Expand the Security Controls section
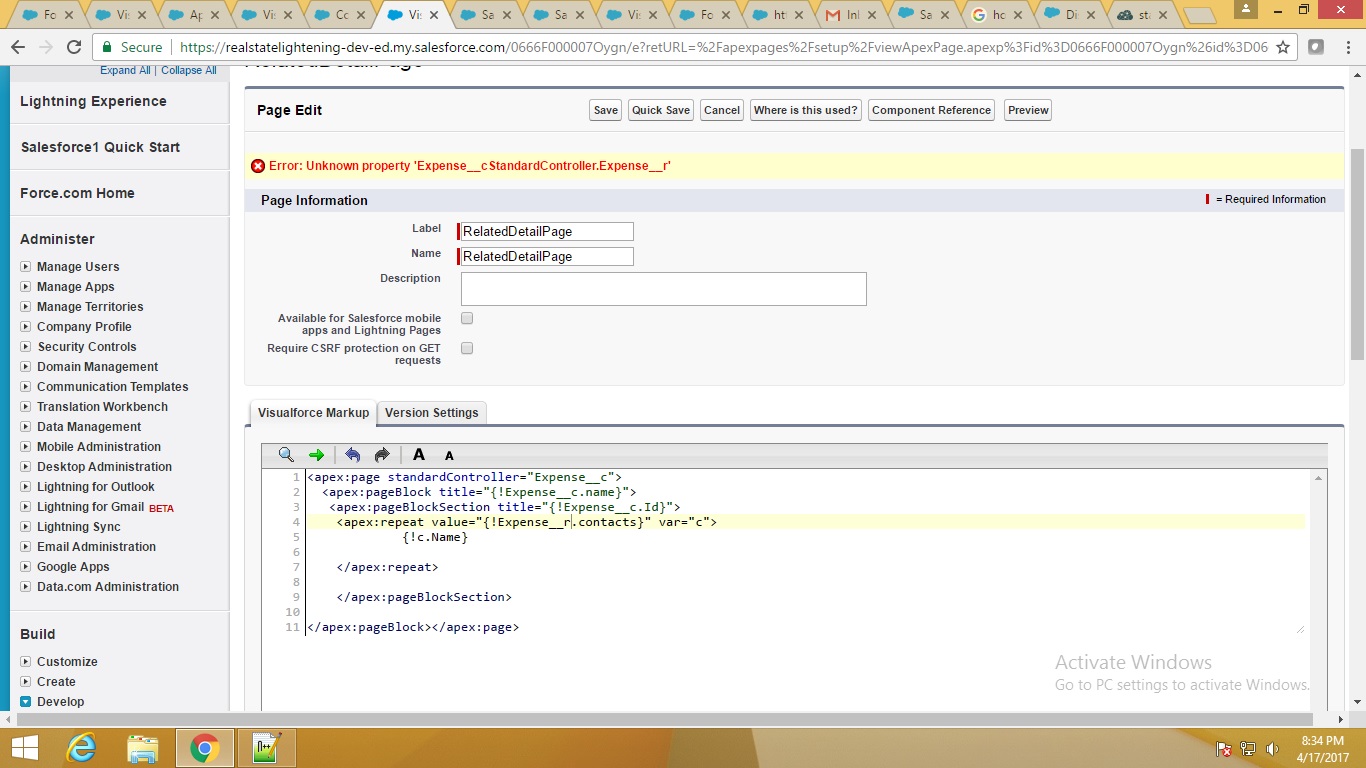1366x768 pixels. [26, 347]
